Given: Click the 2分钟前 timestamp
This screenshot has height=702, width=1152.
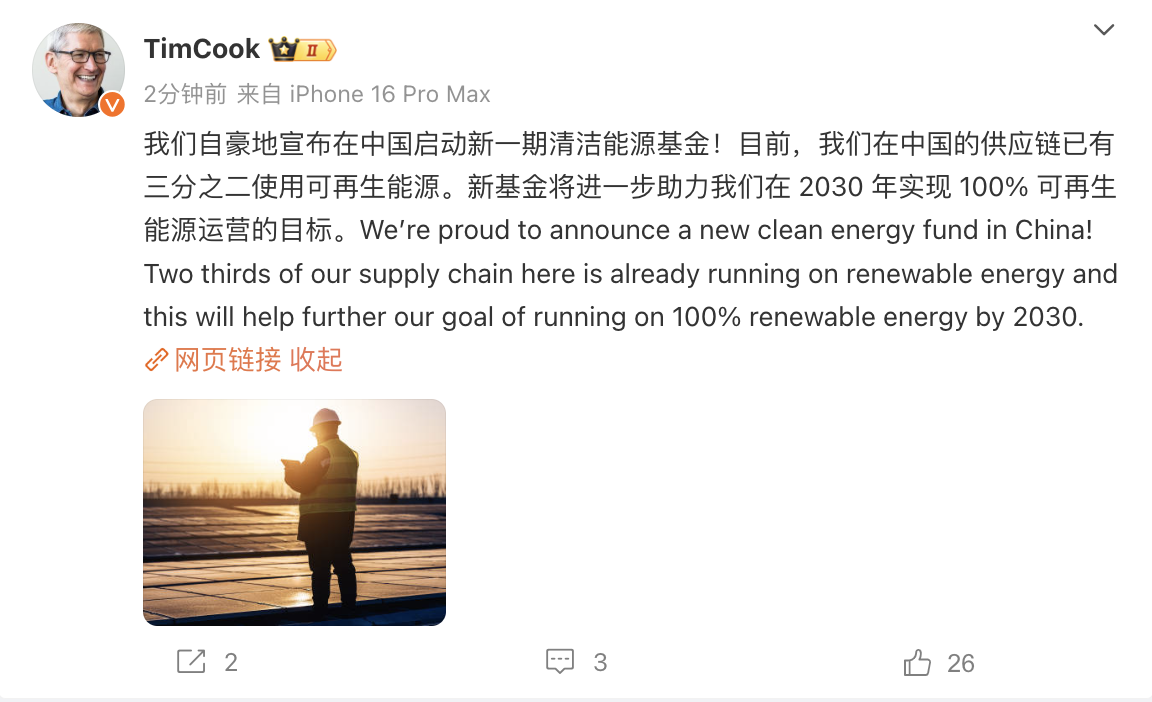Looking at the screenshot, I should 185,94.
